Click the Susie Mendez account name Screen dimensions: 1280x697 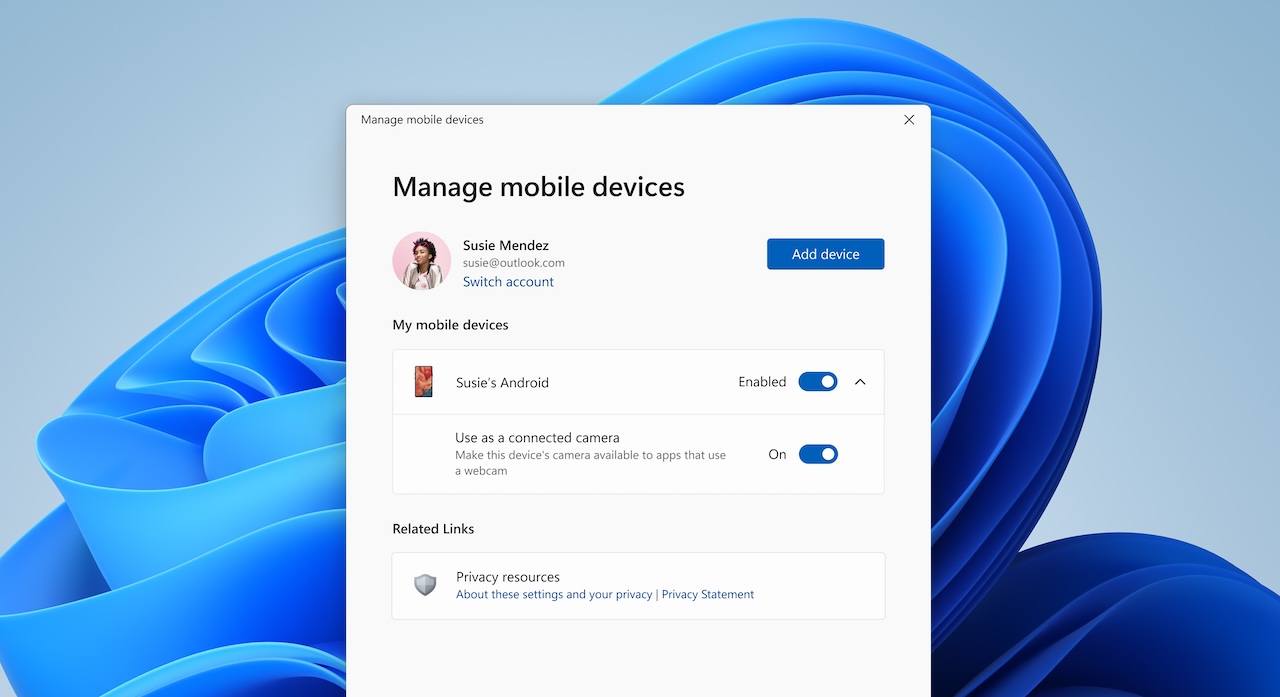pos(506,245)
